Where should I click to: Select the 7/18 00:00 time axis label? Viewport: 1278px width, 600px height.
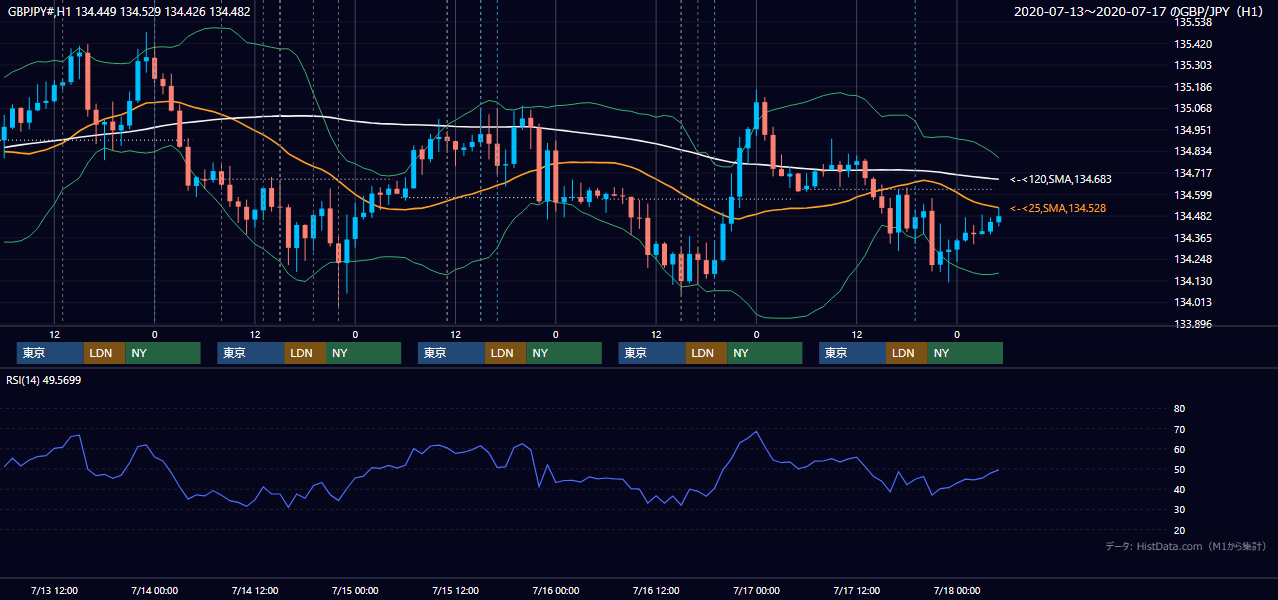[x=956, y=590]
